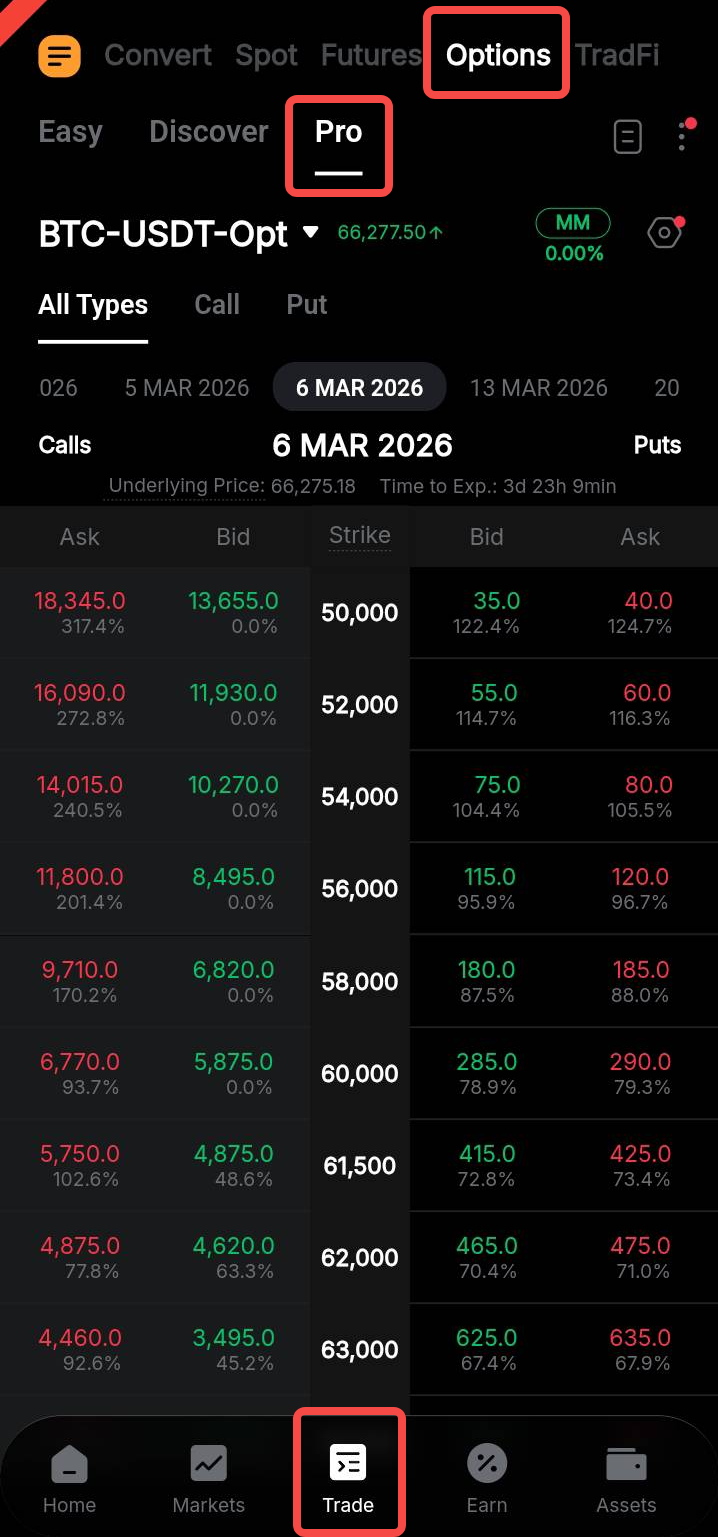Switch to the Futures tab

[371, 55]
